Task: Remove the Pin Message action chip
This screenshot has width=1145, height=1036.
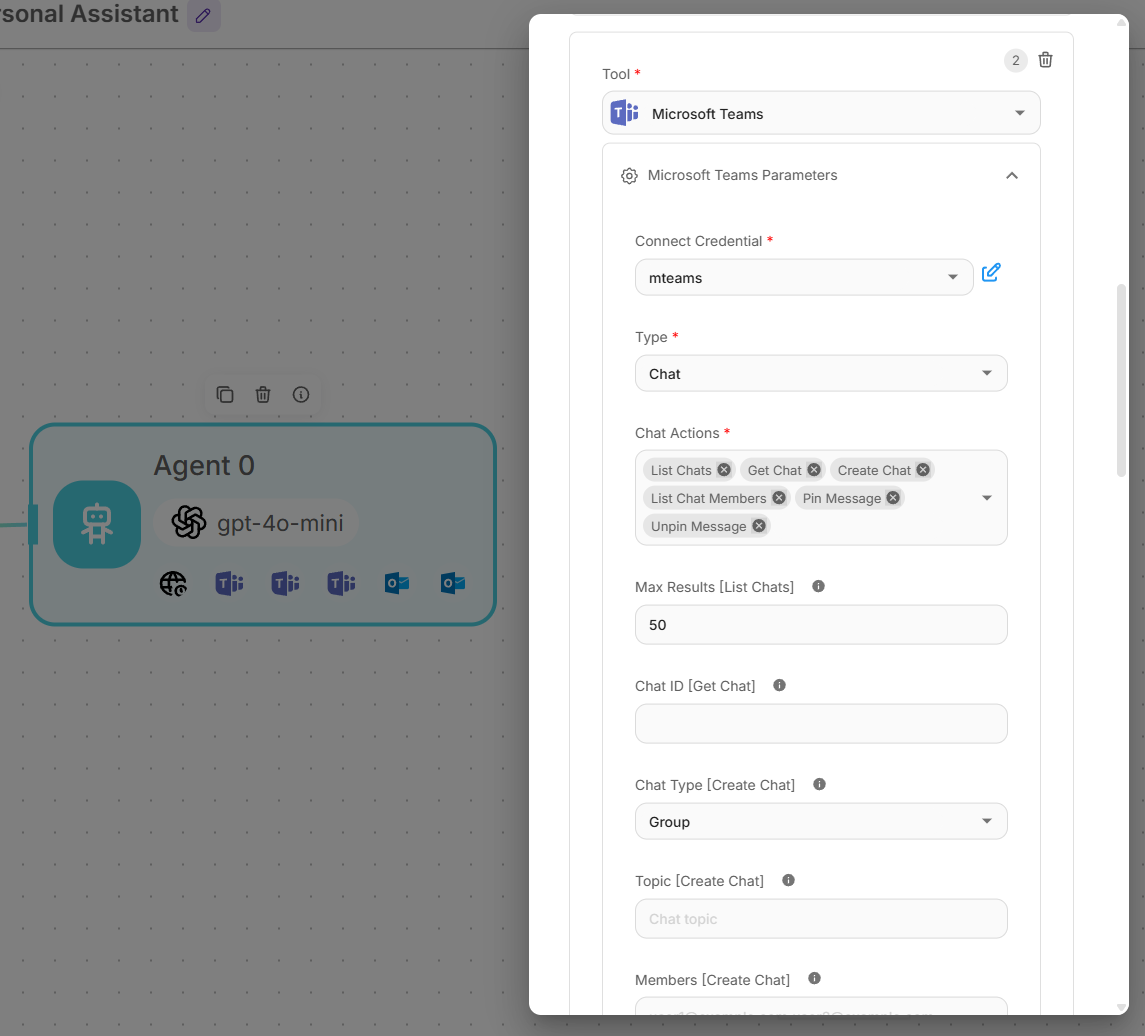Action: [893, 498]
